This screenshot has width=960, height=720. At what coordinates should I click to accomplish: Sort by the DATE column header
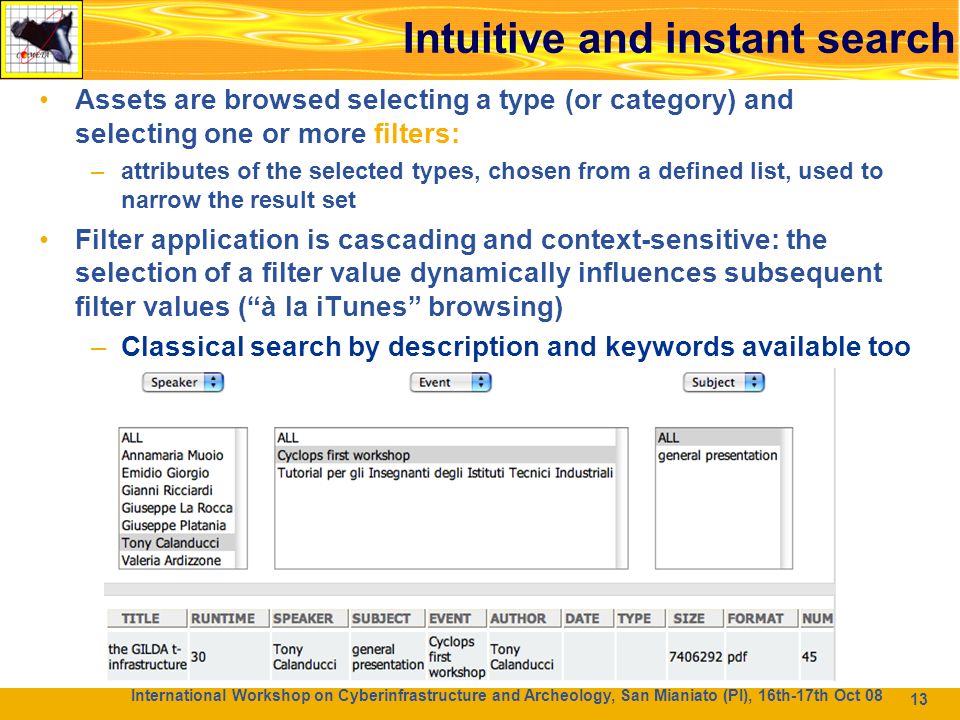point(588,618)
